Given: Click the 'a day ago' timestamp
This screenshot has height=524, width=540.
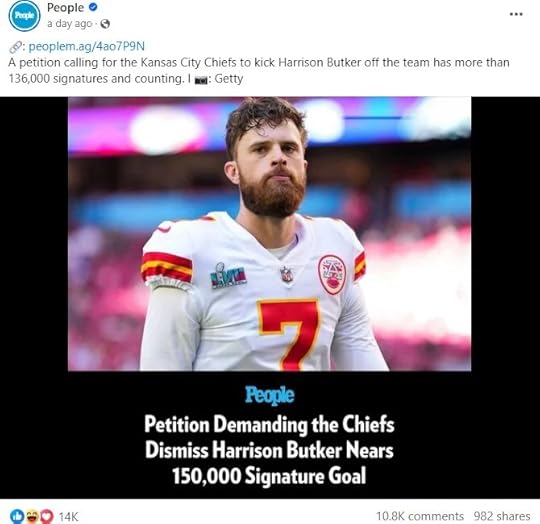Looking at the screenshot, I should (70, 24).
